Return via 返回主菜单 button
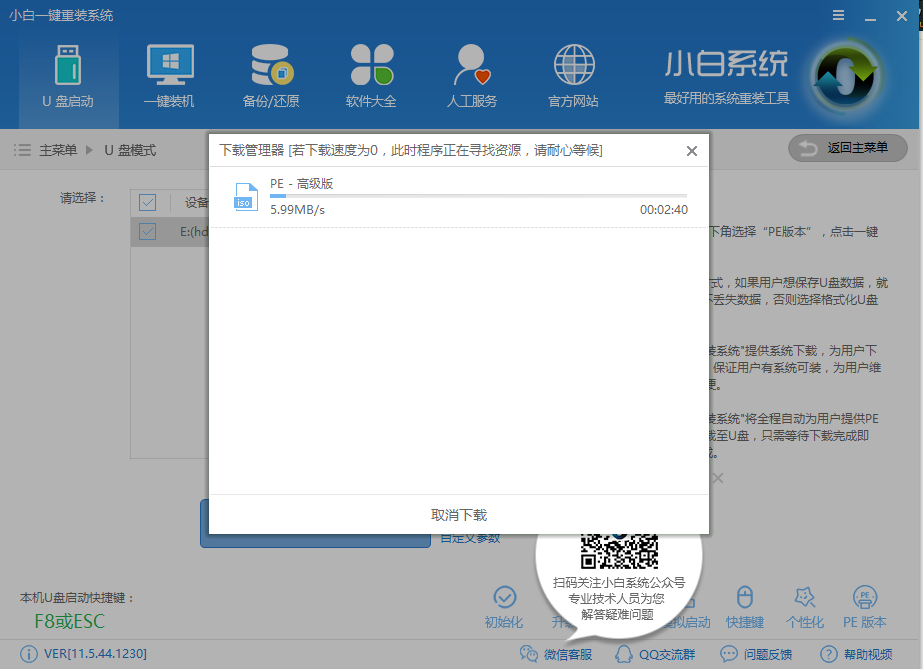 [847, 148]
